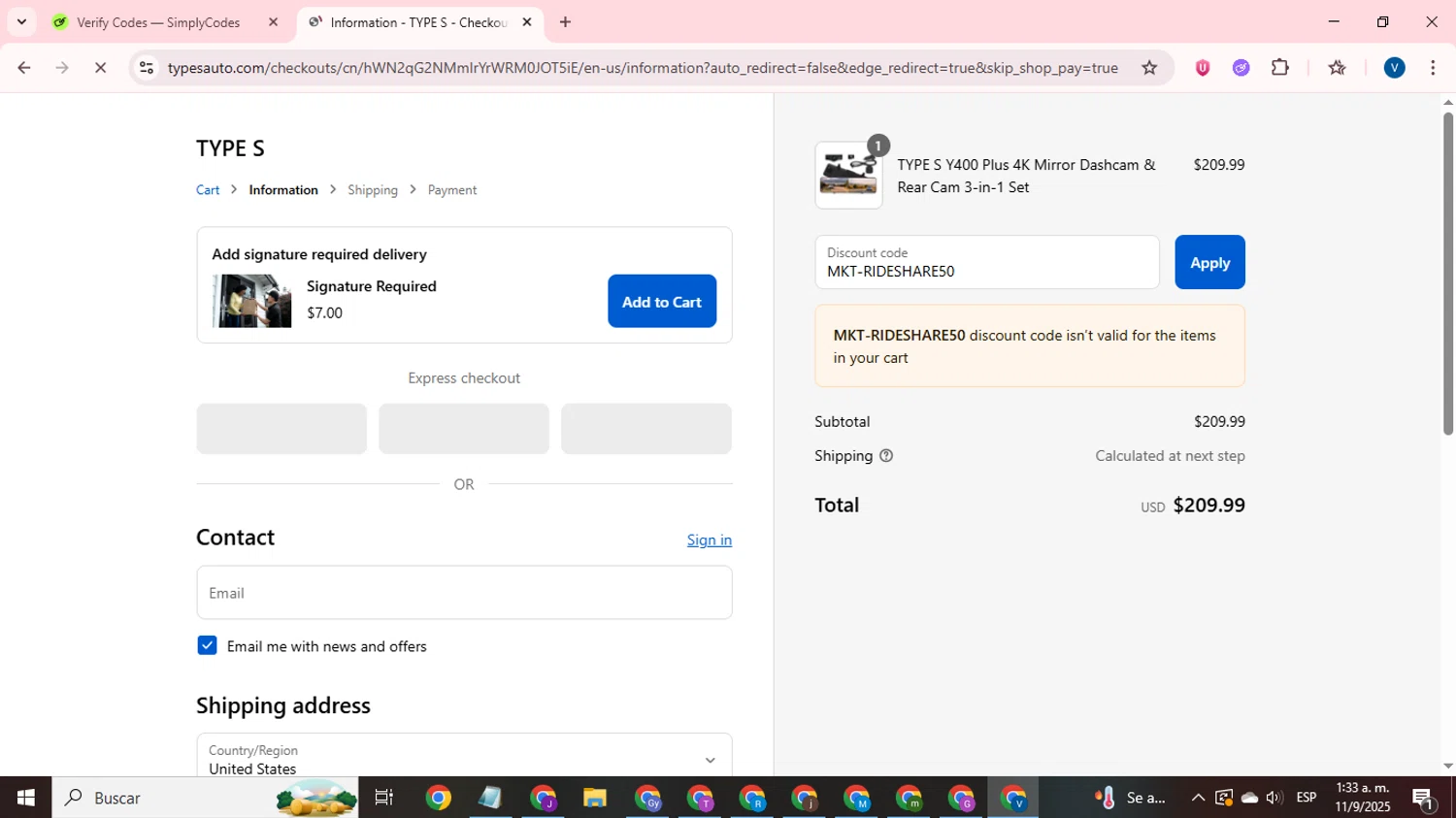
Task: Add Signature Required to cart
Action: point(662,302)
